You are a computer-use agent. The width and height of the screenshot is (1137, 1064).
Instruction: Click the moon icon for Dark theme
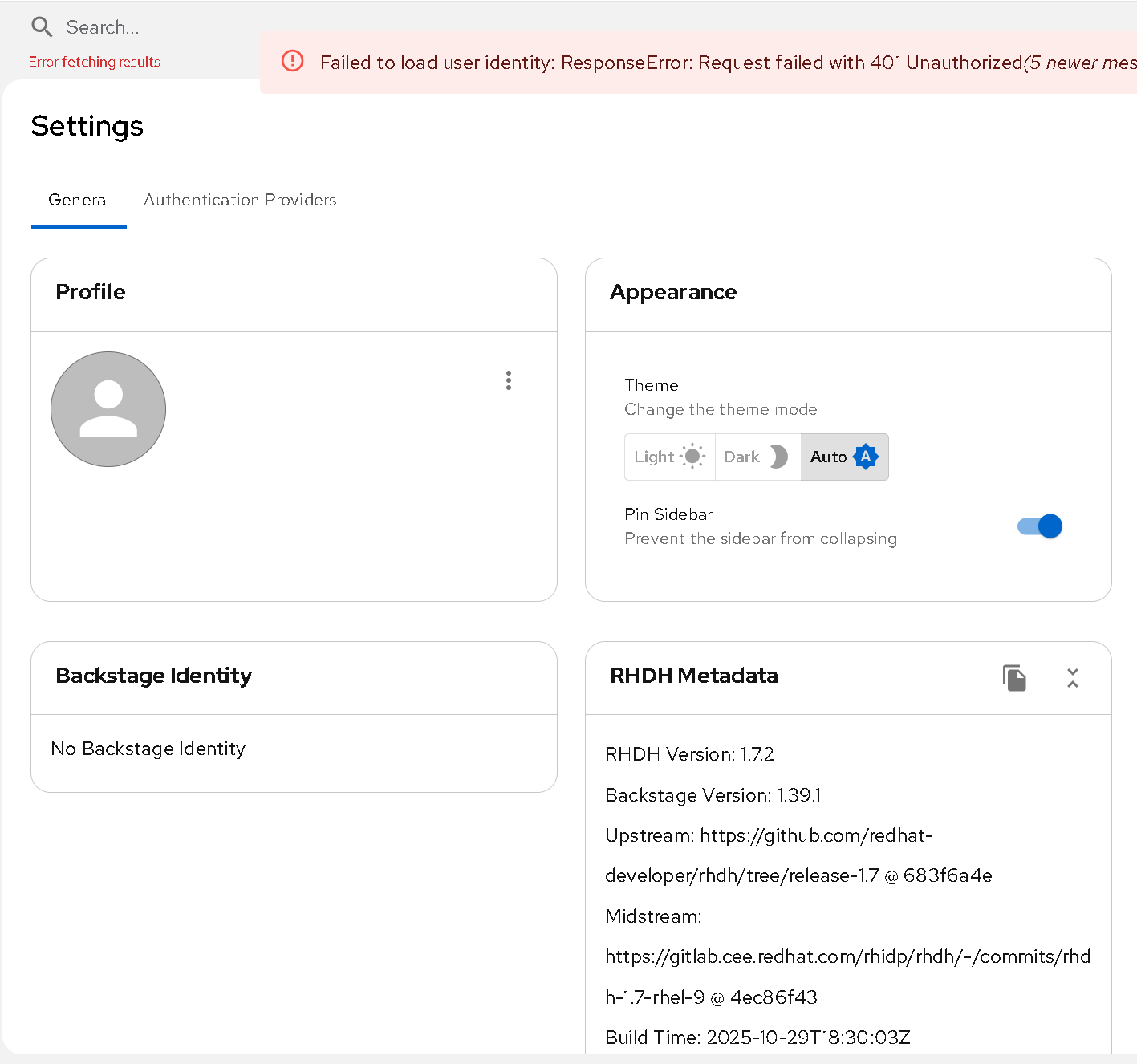tap(778, 457)
